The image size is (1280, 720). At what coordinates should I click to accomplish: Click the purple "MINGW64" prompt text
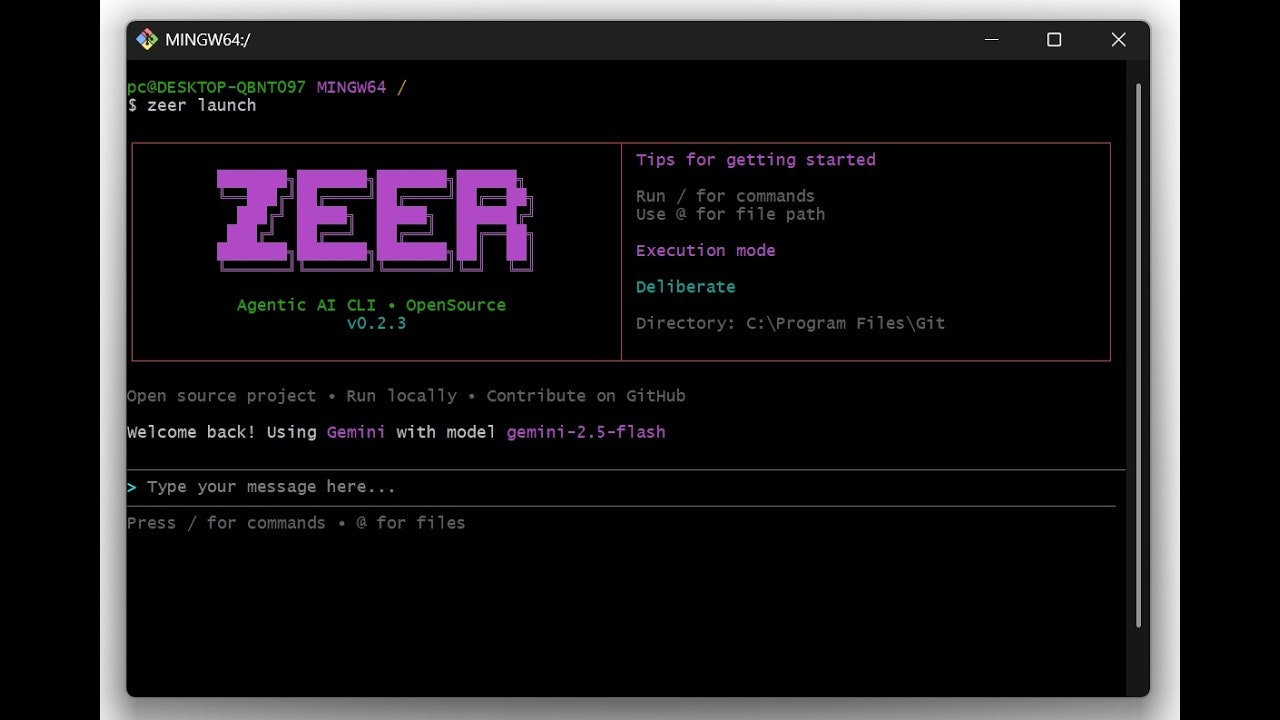coord(351,87)
